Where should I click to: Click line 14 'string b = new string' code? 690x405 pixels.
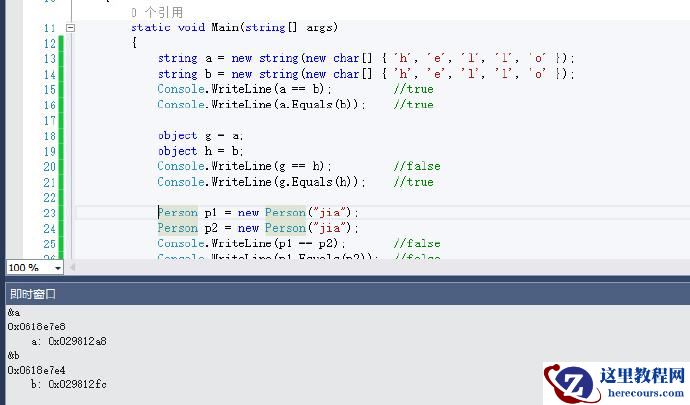pos(366,74)
